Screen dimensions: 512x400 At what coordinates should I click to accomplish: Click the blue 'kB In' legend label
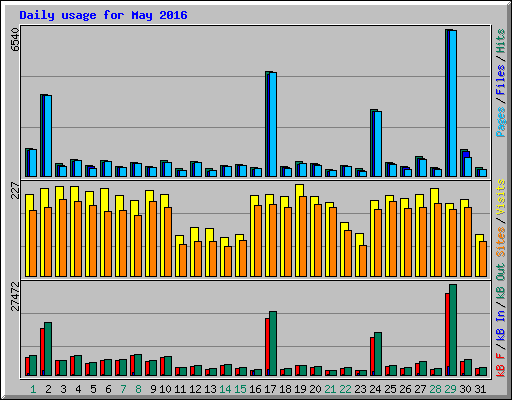pyautogui.click(x=500, y=325)
